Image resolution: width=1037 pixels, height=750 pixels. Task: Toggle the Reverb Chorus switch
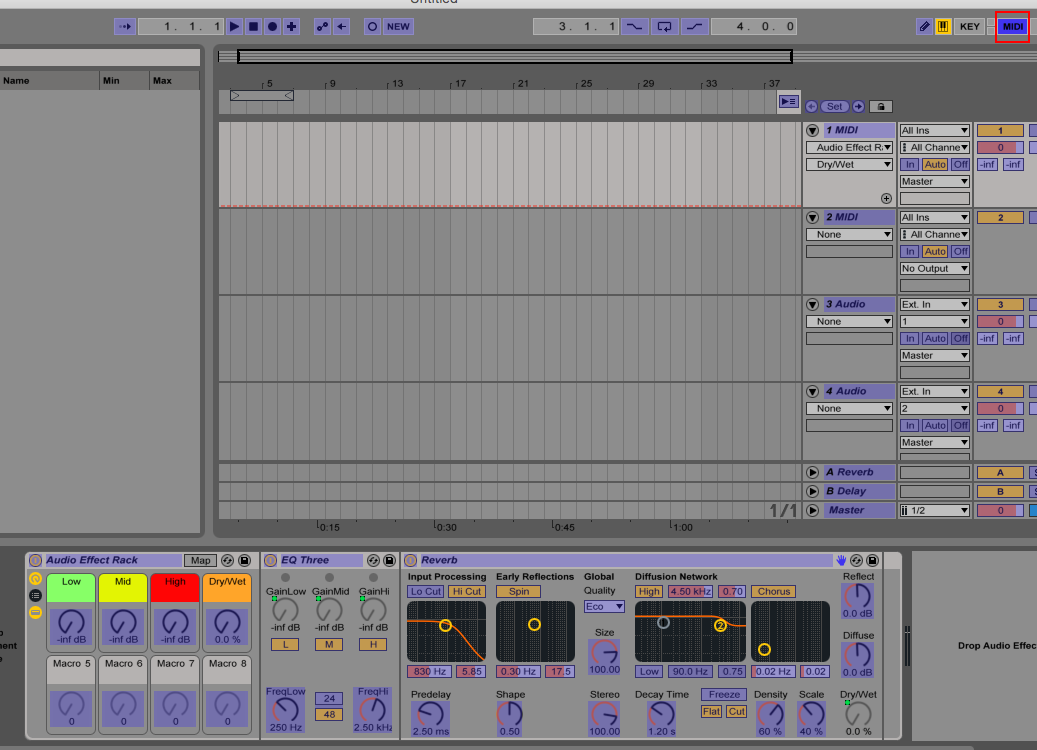(774, 591)
